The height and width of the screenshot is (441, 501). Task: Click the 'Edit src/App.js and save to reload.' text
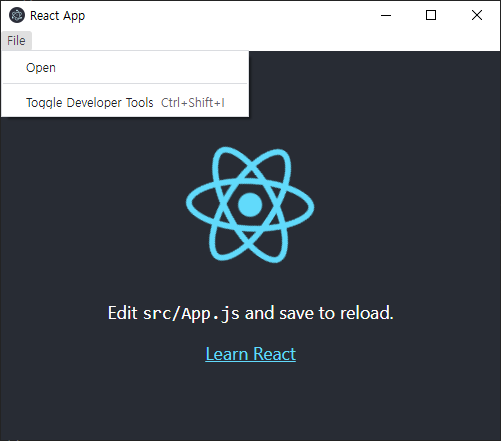point(251,313)
